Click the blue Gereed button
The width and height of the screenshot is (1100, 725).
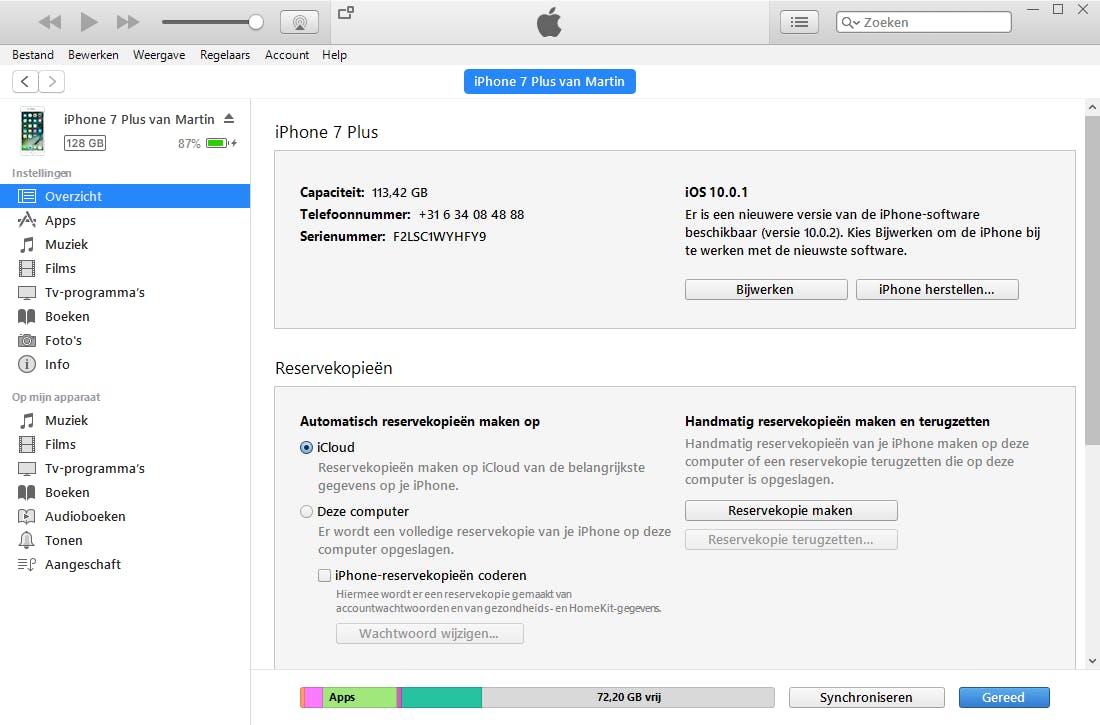click(x=1004, y=697)
